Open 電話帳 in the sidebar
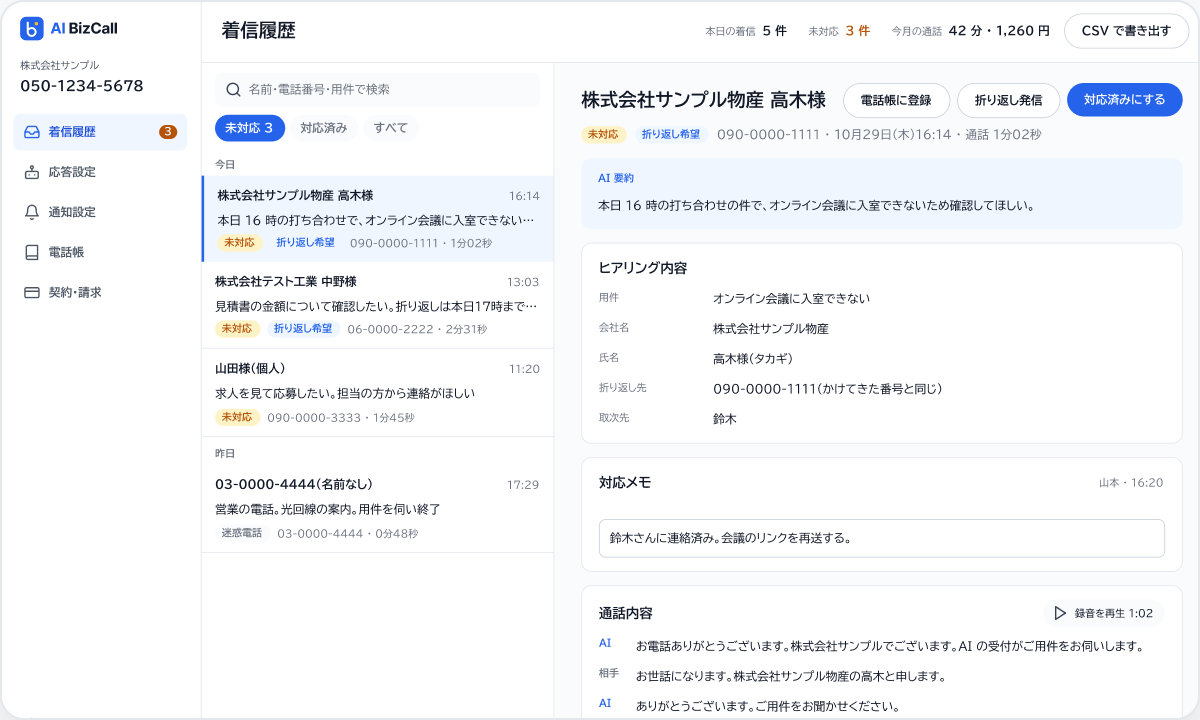Viewport: 1200px width, 720px height. (x=100, y=252)
